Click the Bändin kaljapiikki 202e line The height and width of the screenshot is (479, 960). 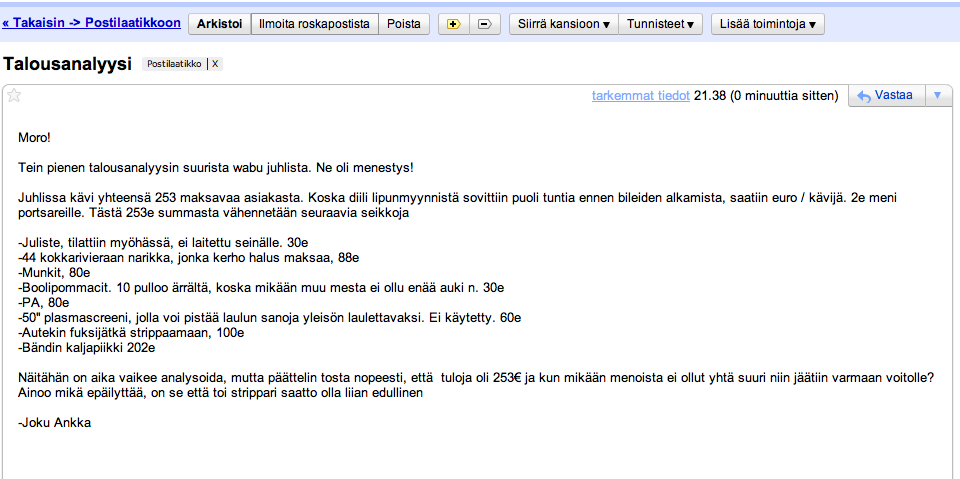[x=86, y=348]
